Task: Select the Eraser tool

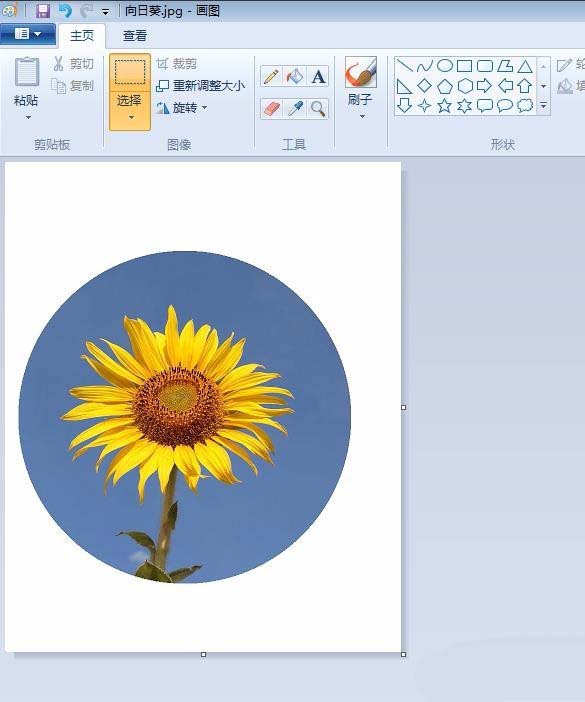Action: point(271,109)
